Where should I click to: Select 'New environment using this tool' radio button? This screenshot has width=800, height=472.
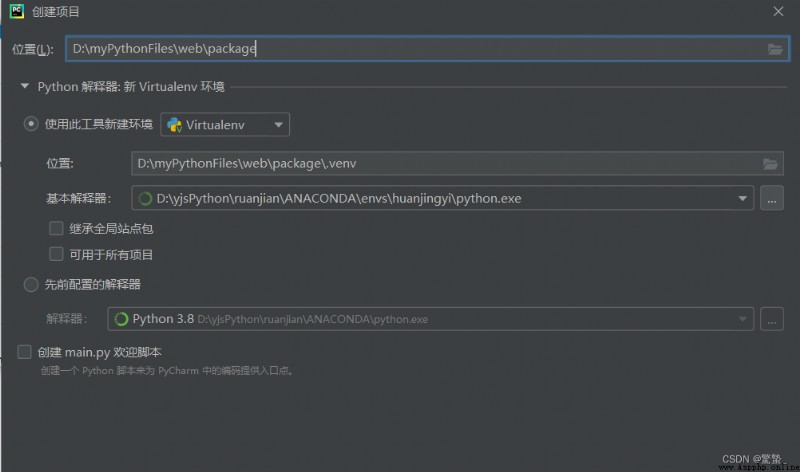click(x=31, y=124)
